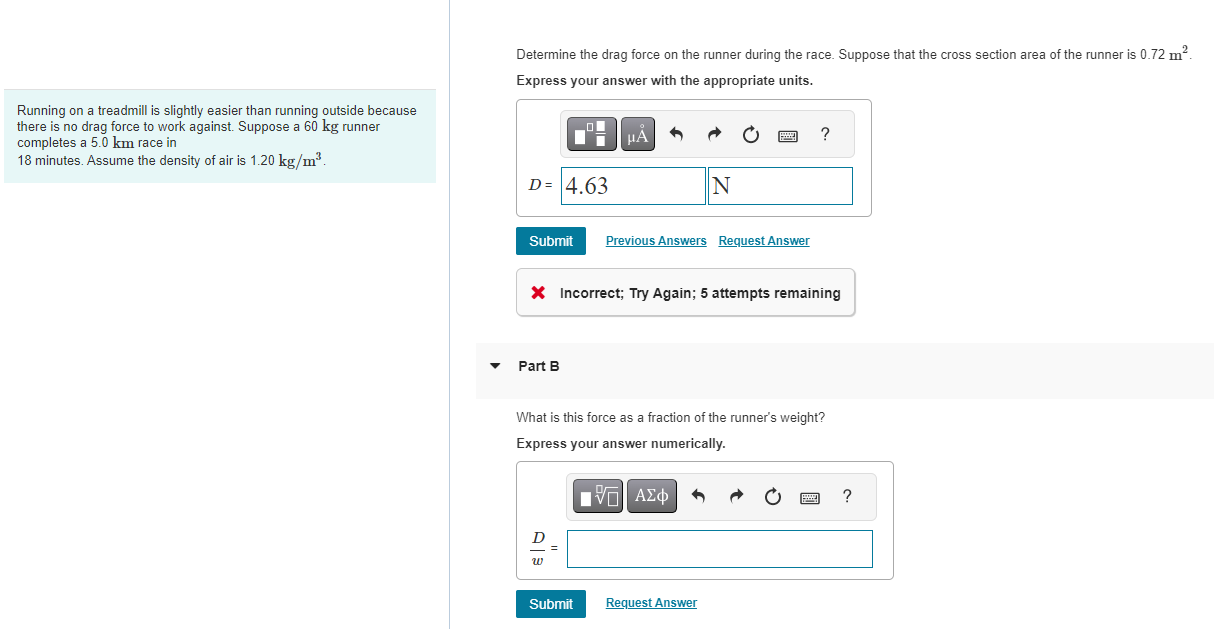Click the D value field showing 4.63
This screenshot has height=629, width=1214.
pos(632,185)
